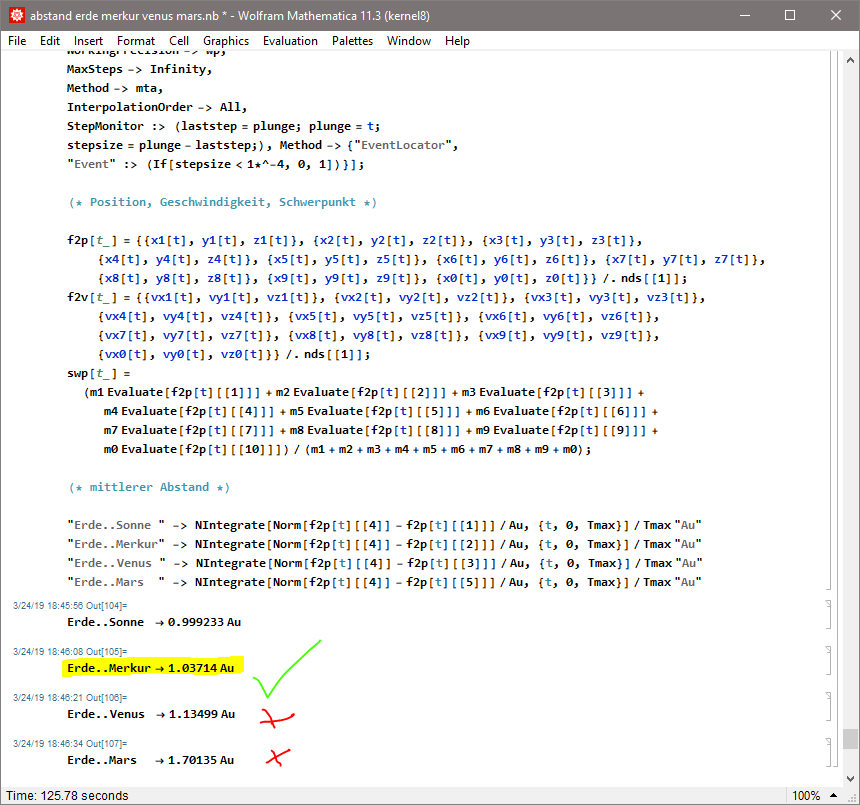Open the Window menu
The width and height of the screenshot is (860, 805).
(x=409, y=41)
